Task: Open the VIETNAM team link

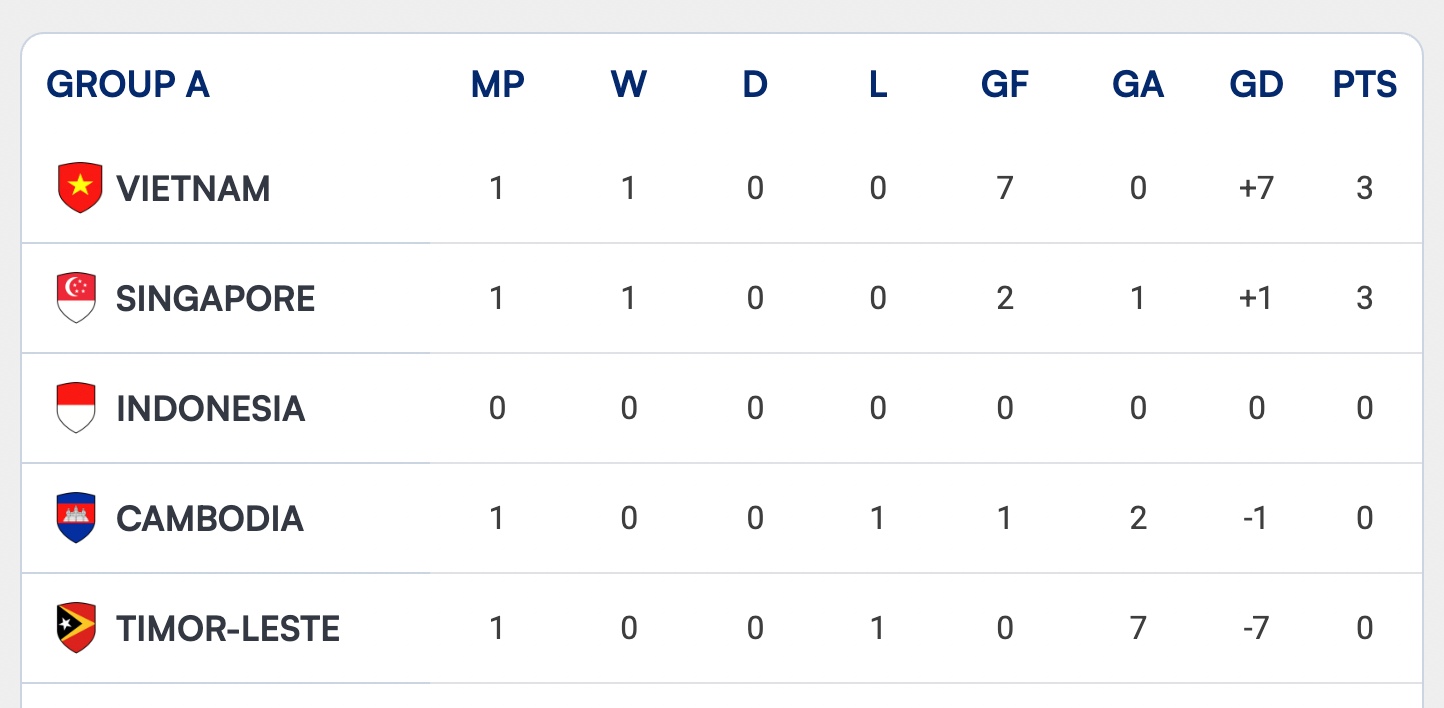Action: coord(193,189)
